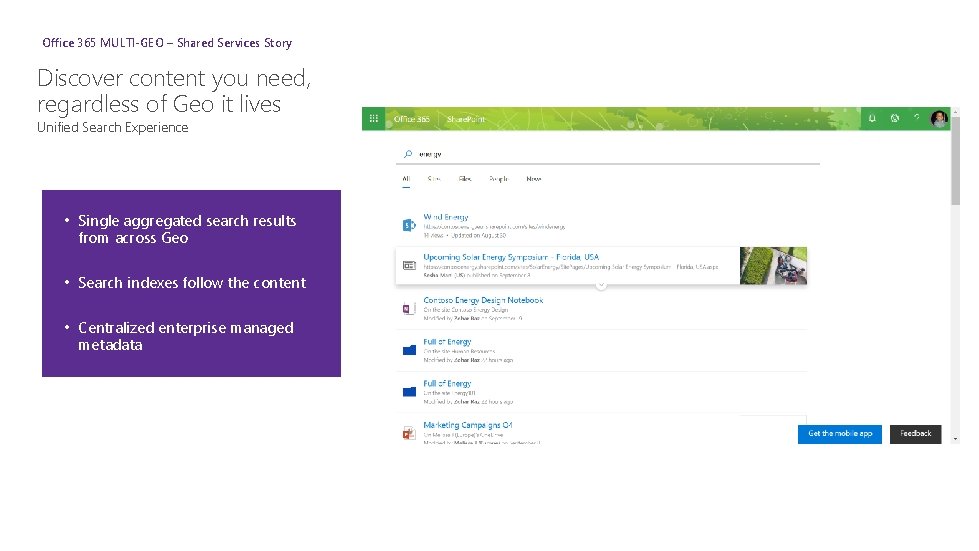Open Upcoming Solar Energy Symposium result
979x551 pixels.
[511, 257]
